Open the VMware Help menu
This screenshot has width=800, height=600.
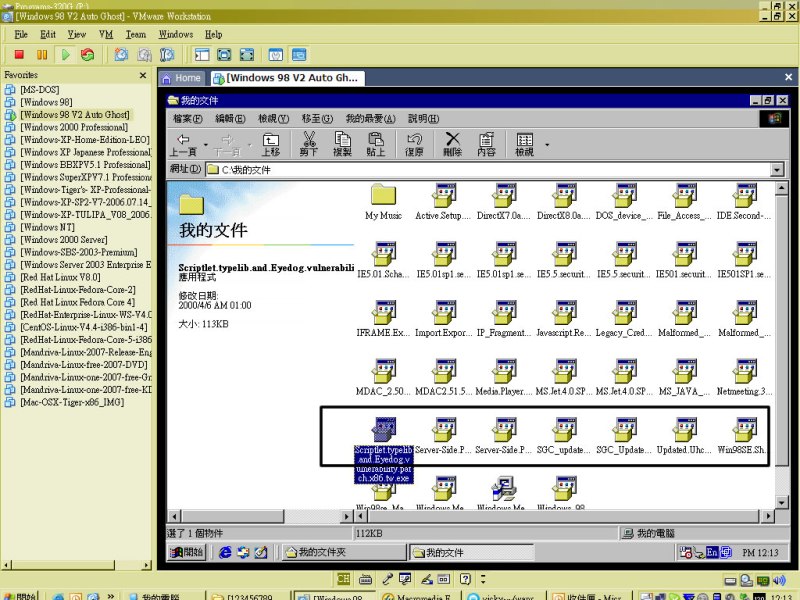pyautogui.click(x=213, y=35)
